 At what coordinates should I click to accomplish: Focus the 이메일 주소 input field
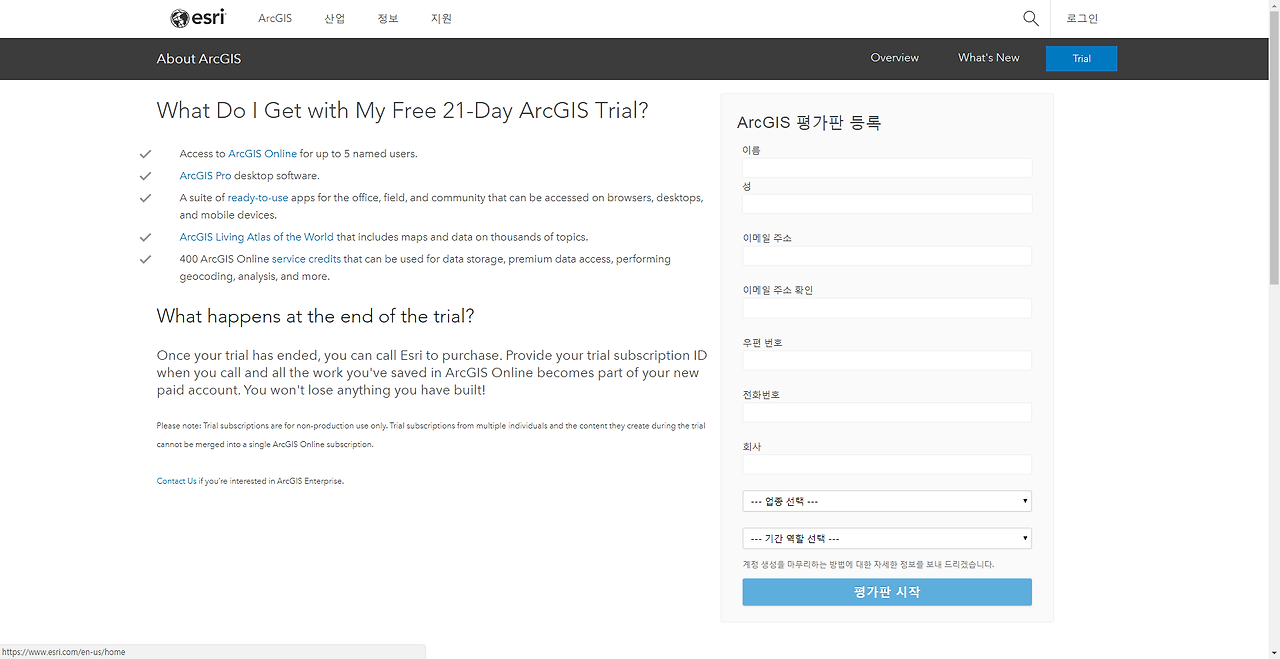pos(887,256)
